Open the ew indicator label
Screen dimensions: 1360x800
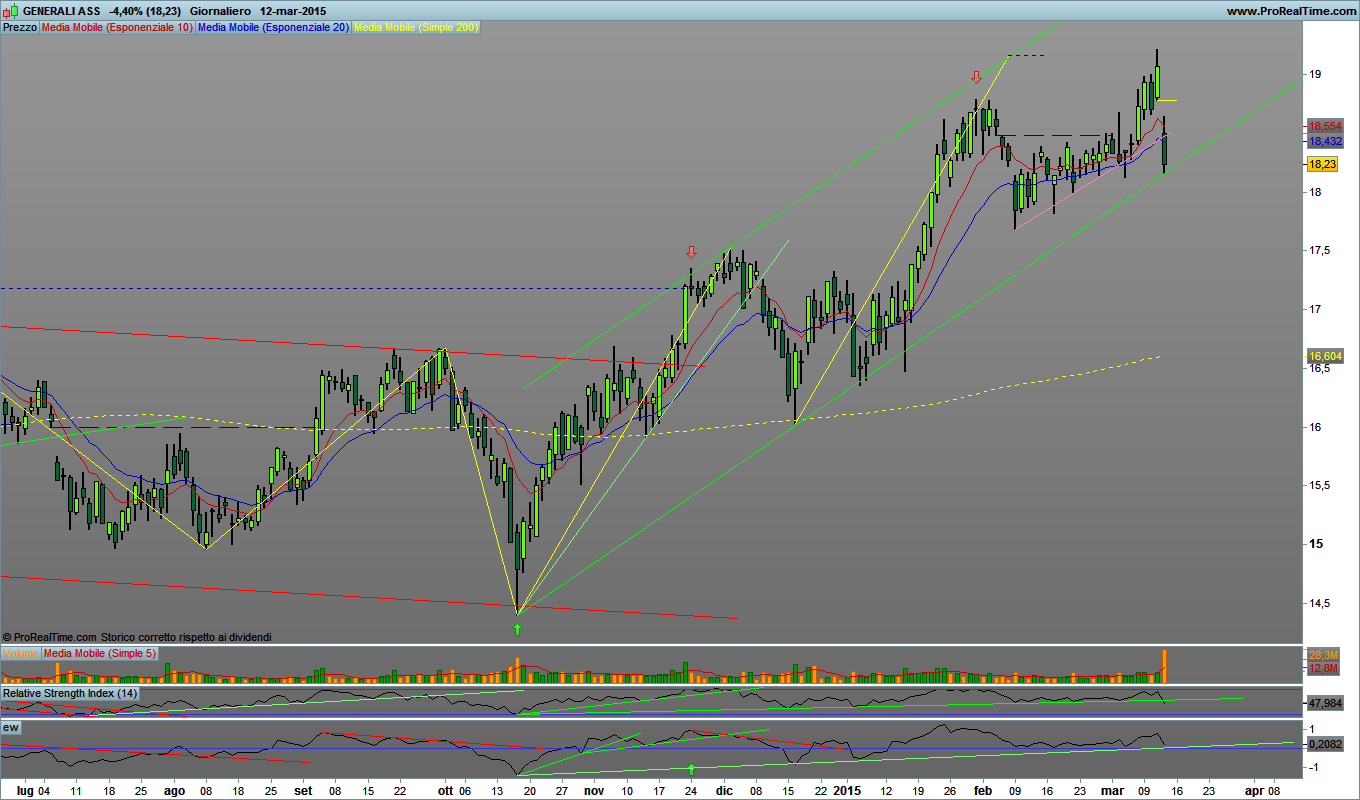(11, 727)
